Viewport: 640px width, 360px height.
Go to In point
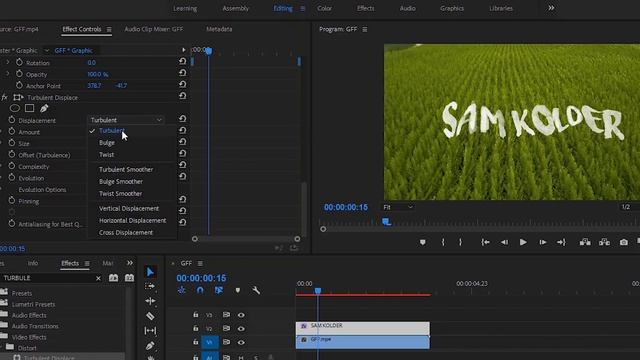pyautogui.click(x=485, y=242)
